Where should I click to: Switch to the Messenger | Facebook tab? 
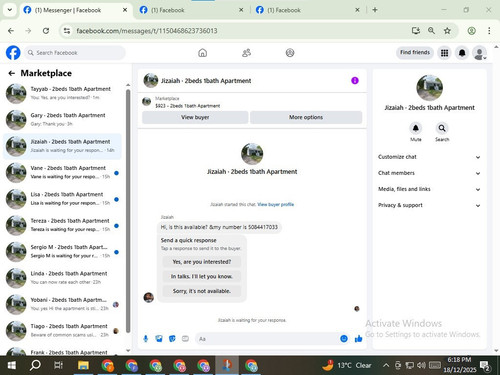point(75,10)
